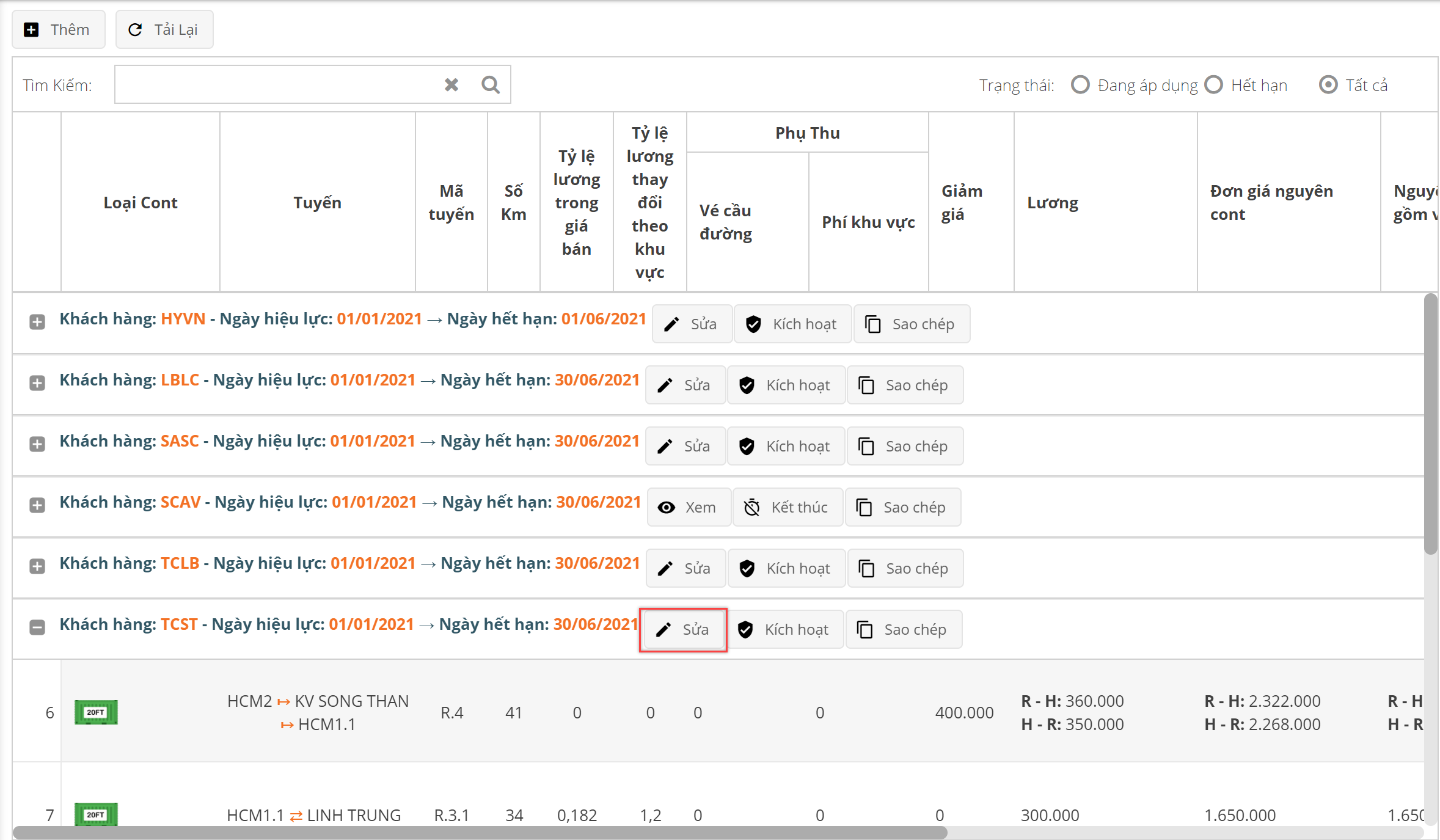Image resolution: width=1440 pixels, height=840 pixels.
Task: Click the Tuyến column header
Action: tap(317, 202)
